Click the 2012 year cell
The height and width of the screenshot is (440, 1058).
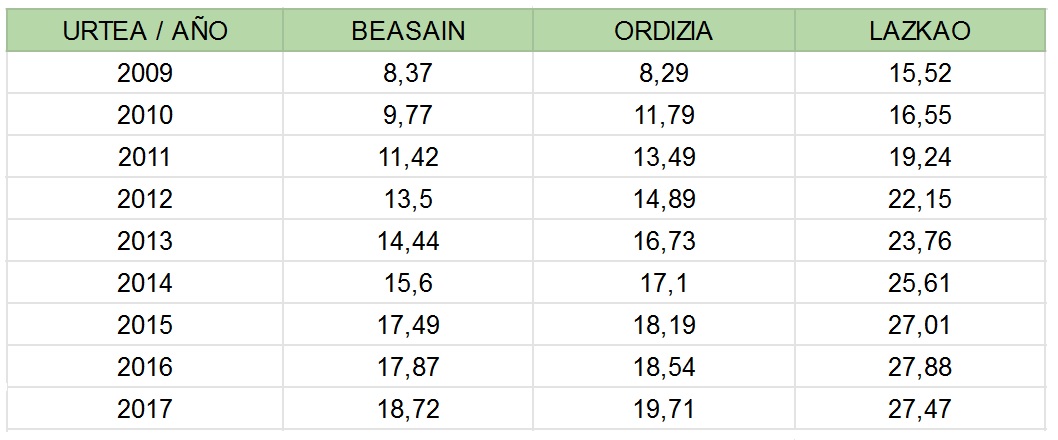tap(145, 199)
